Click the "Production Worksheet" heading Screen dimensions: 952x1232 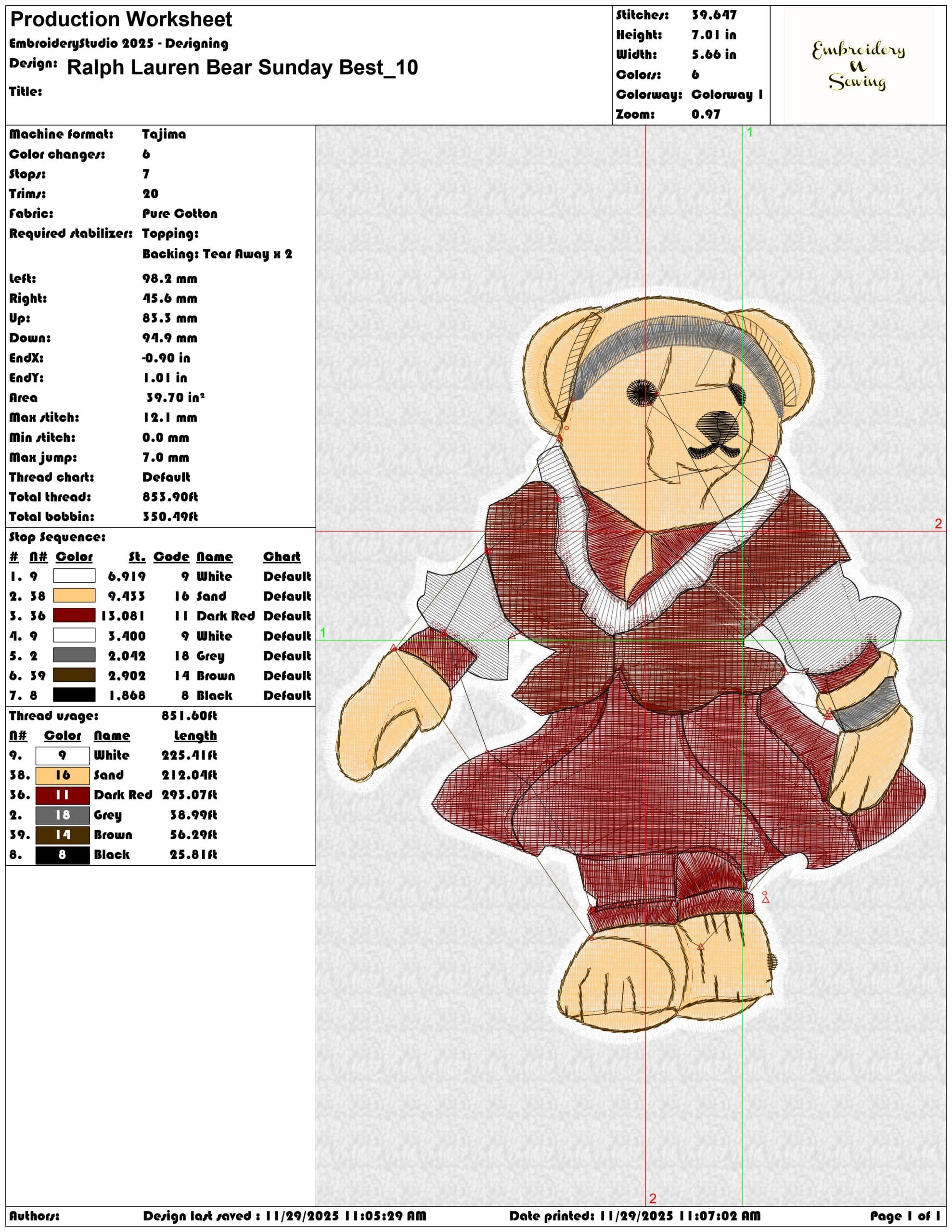pyautogui.click(x=121, y=20)
